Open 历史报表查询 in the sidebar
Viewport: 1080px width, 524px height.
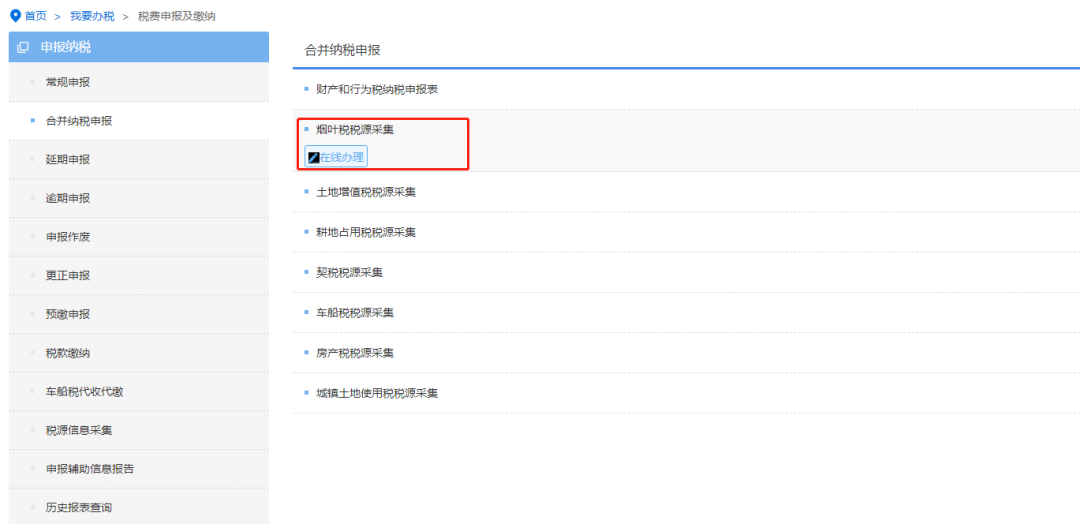click(138, 507)
